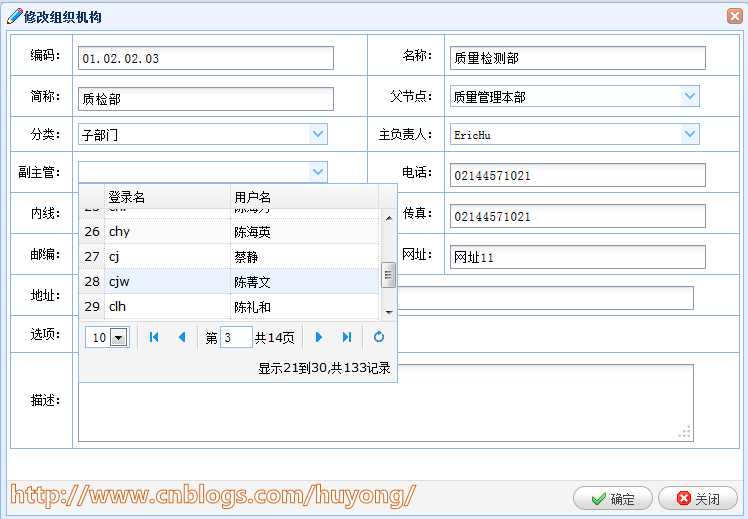Refresh the user list grid
Viewport: 748px width, 519px height.
(x=379, y=337)
